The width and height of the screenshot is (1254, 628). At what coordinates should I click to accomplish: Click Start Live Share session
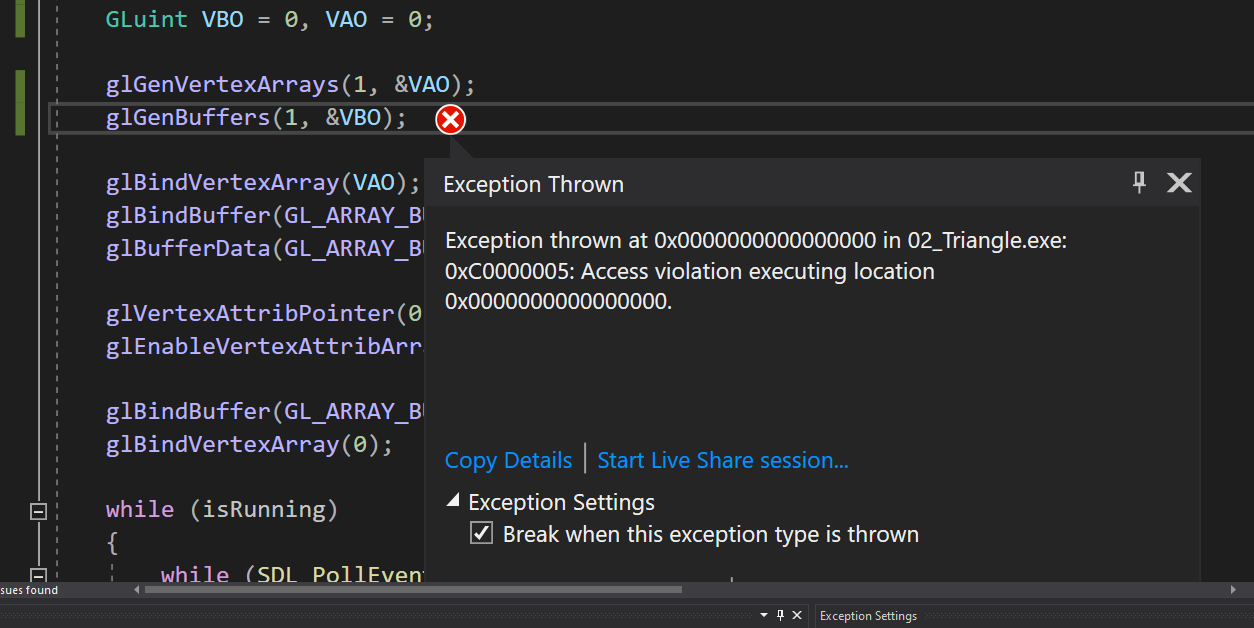pyautogui.click(x=722, y=460)
